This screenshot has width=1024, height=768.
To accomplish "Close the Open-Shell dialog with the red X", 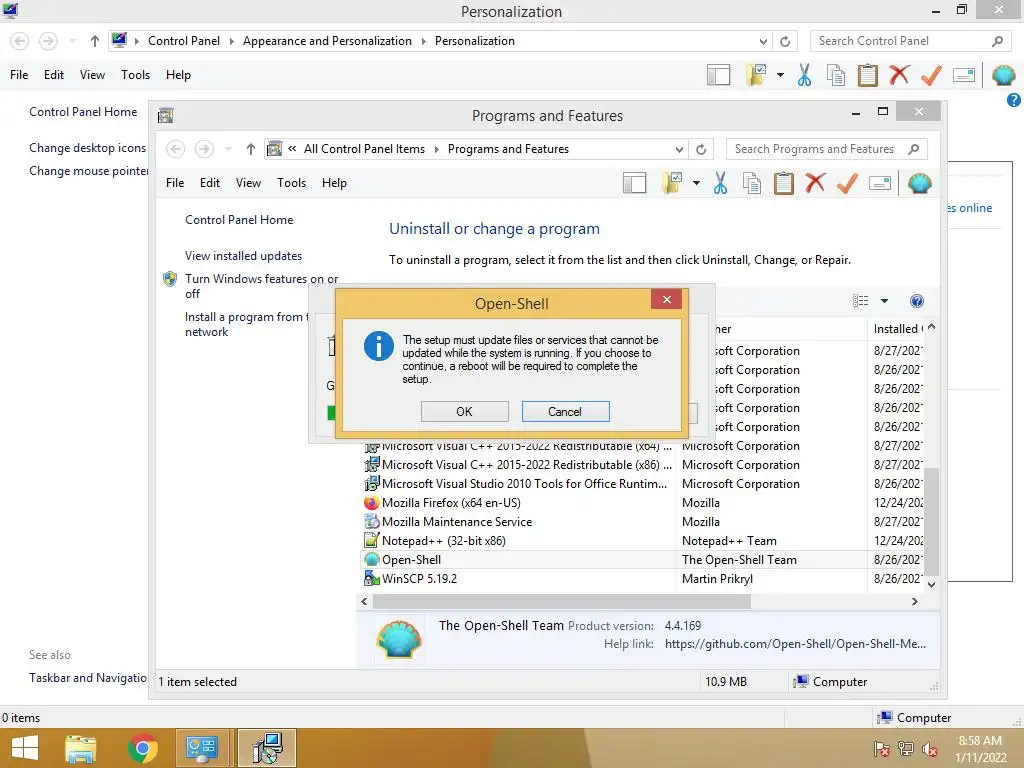I will [x=666, y=299].
